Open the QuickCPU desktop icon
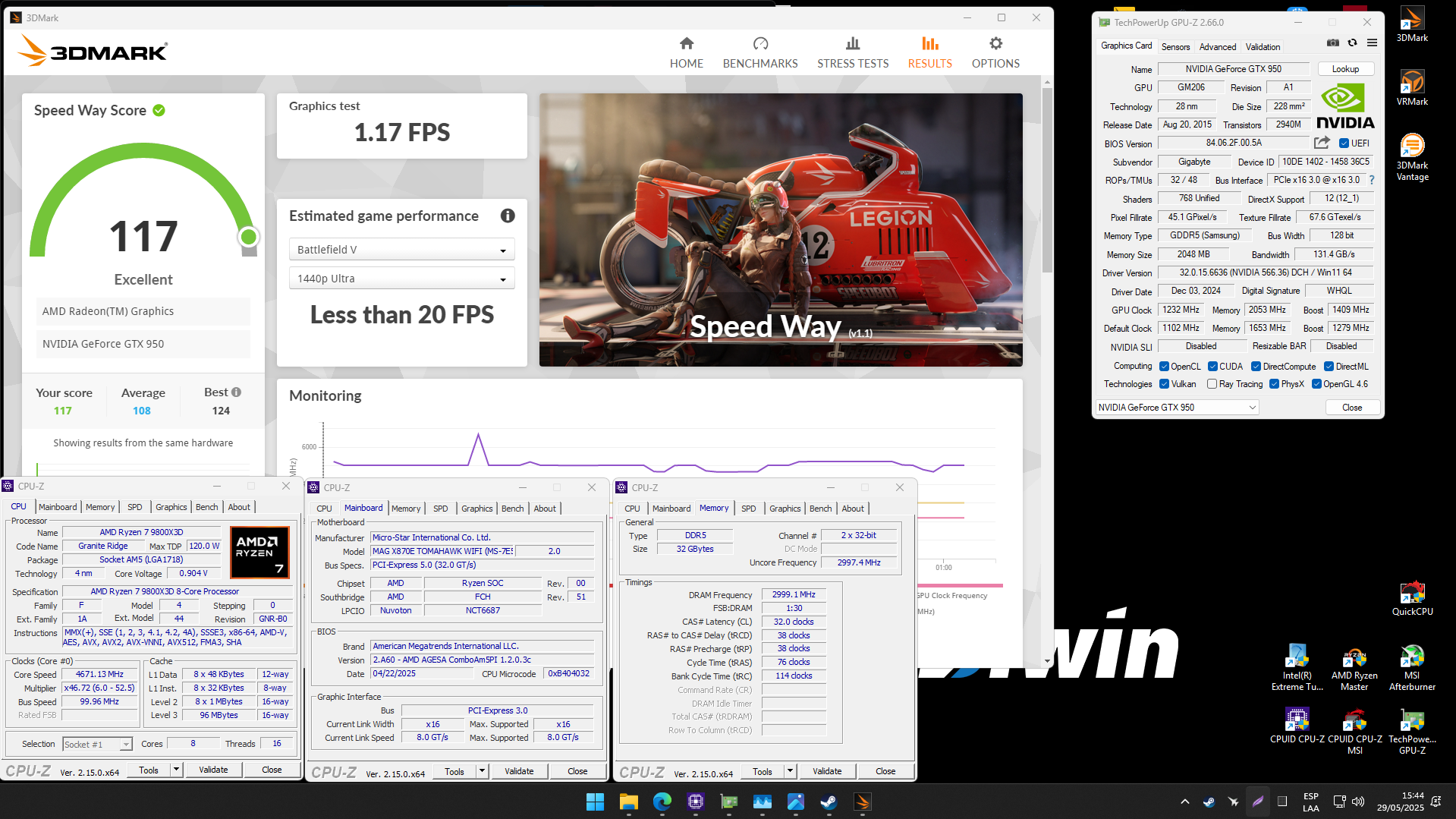The image size is (1456, 819). click(1412, 597)
